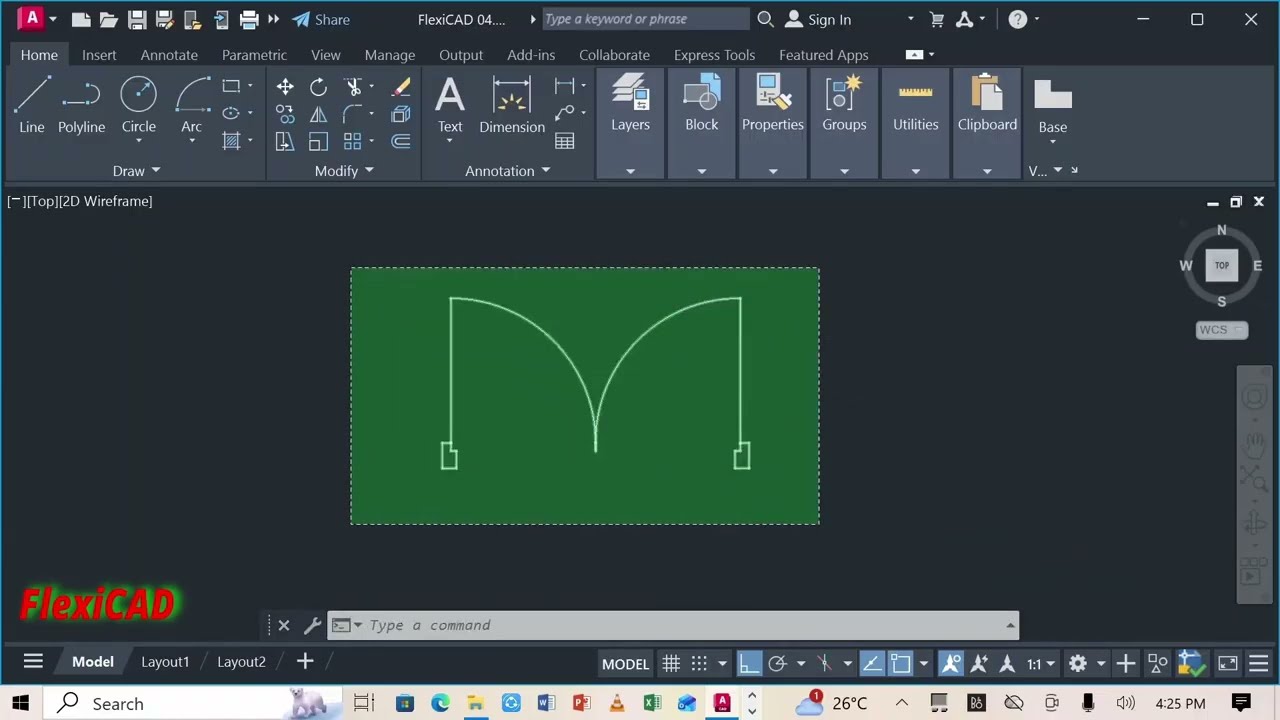Activate the Rotate tool

318,87
